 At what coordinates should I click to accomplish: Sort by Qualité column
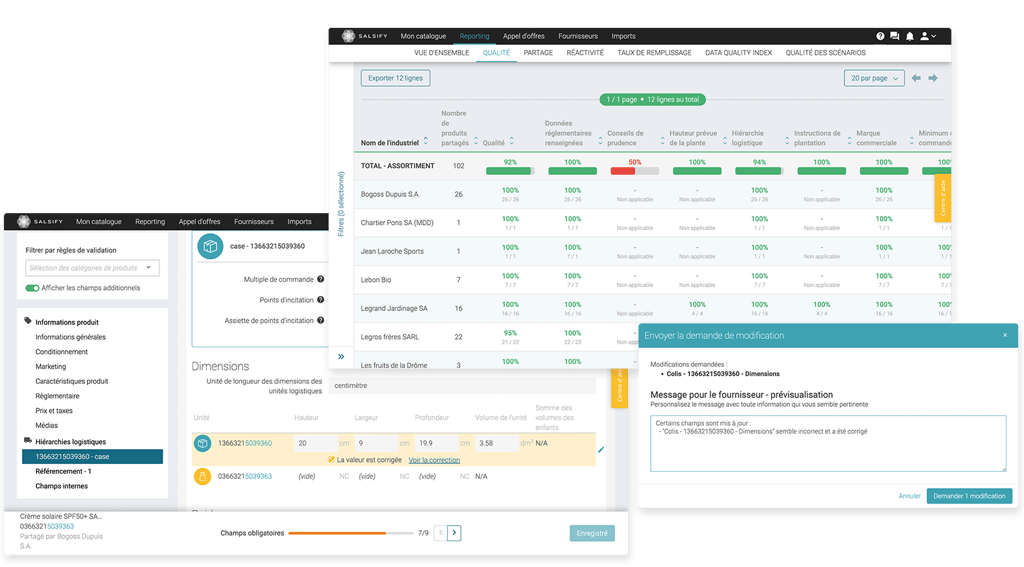pos(511,141)
